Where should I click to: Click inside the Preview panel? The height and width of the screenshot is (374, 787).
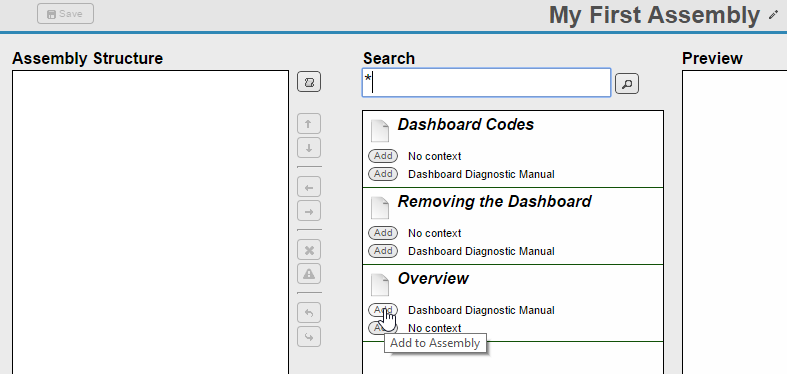[x=734, y=222]
